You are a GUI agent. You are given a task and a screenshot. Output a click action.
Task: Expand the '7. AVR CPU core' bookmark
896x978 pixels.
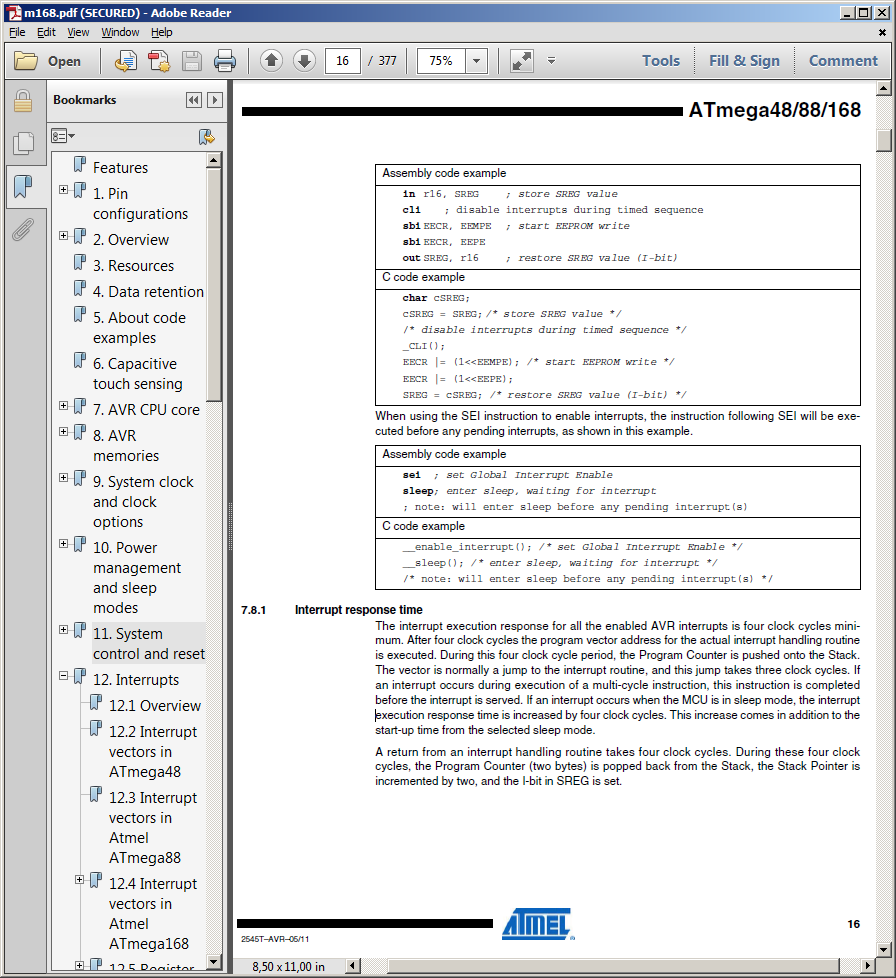pyautogui.click(x=64, y=405)
